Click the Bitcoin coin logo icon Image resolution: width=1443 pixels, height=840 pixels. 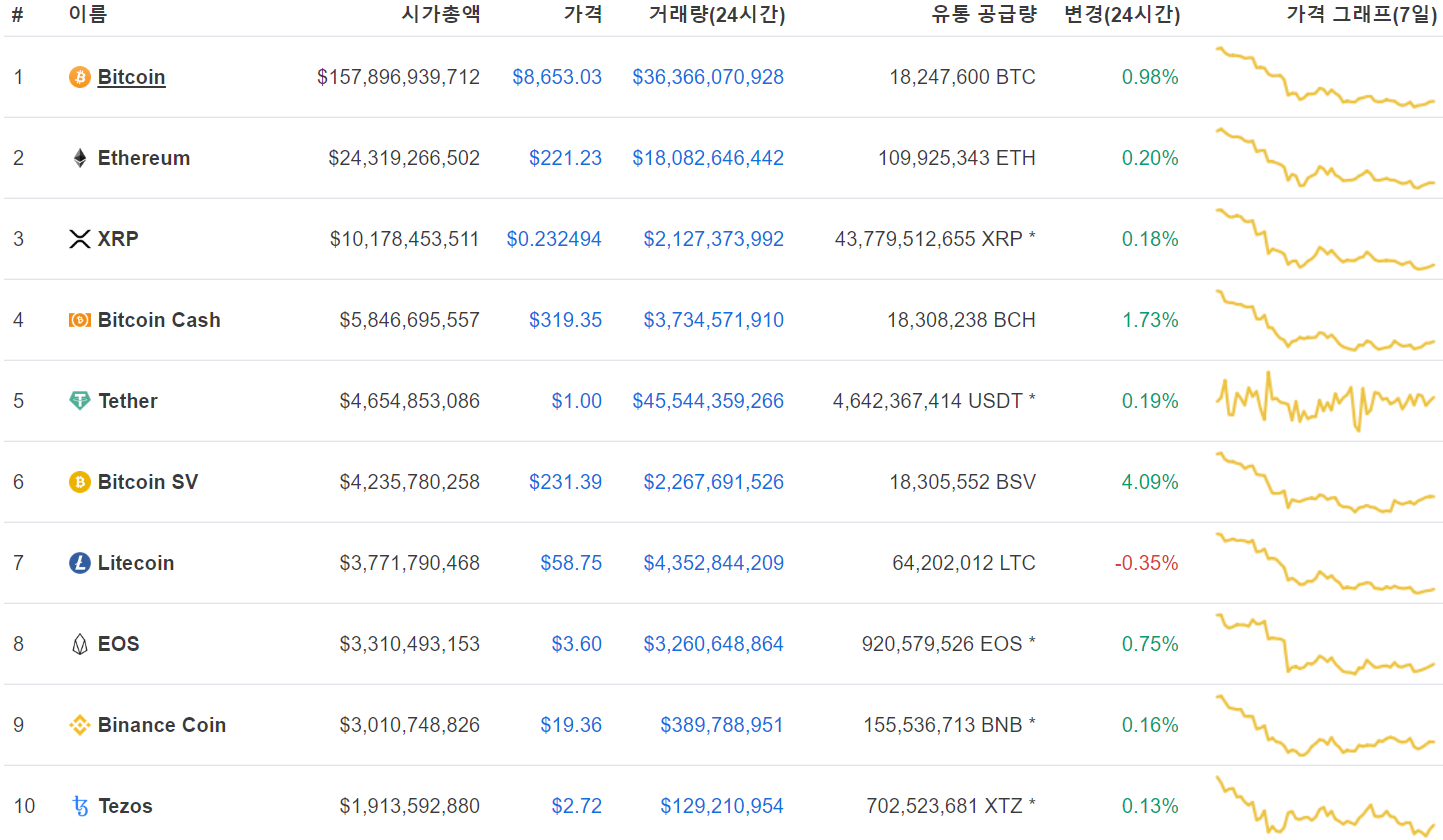point(79,77)
